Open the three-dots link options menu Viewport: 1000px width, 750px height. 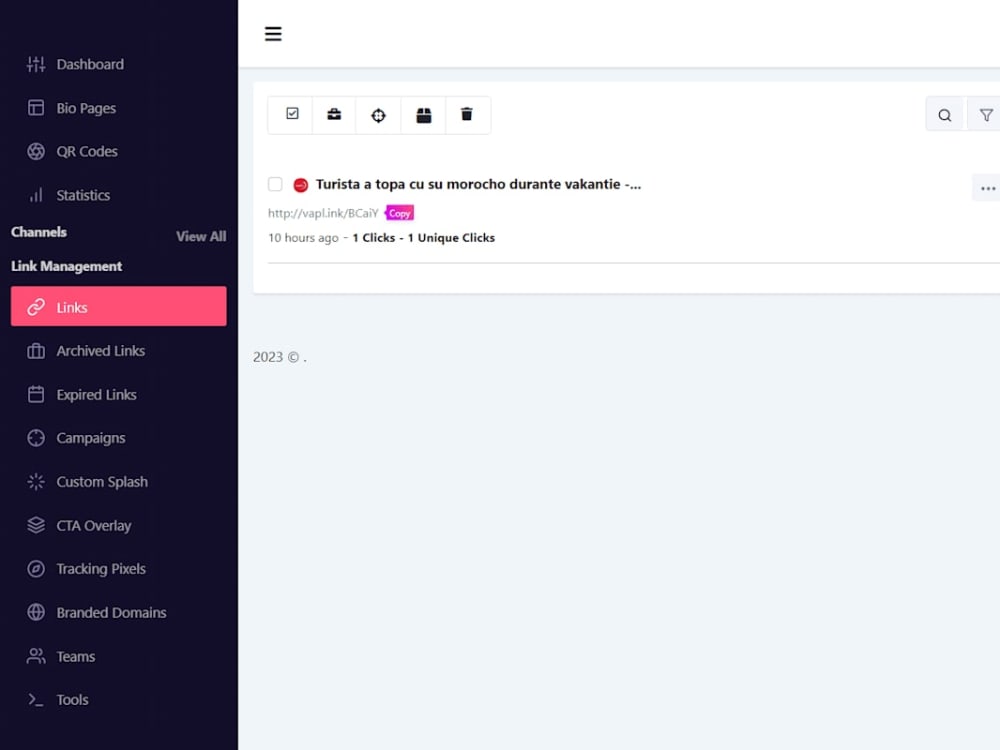point(987,188)
